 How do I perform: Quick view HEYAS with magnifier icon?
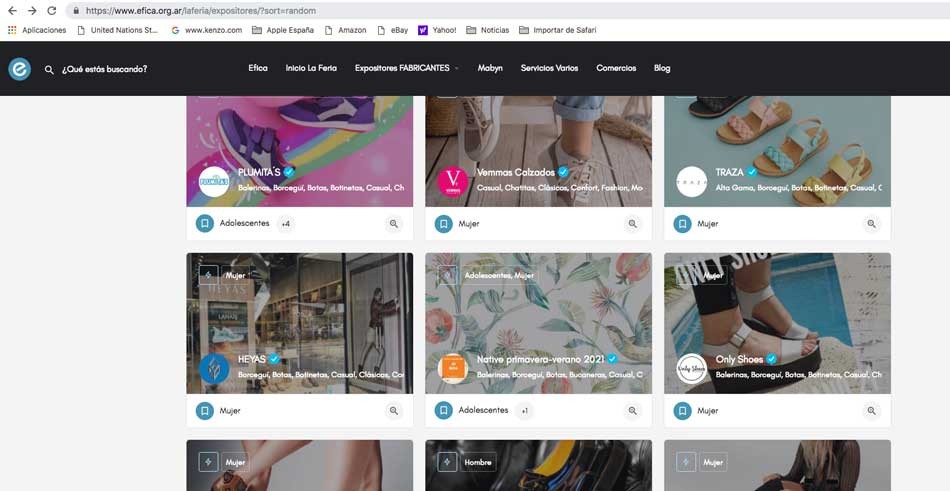click(394, 410)
